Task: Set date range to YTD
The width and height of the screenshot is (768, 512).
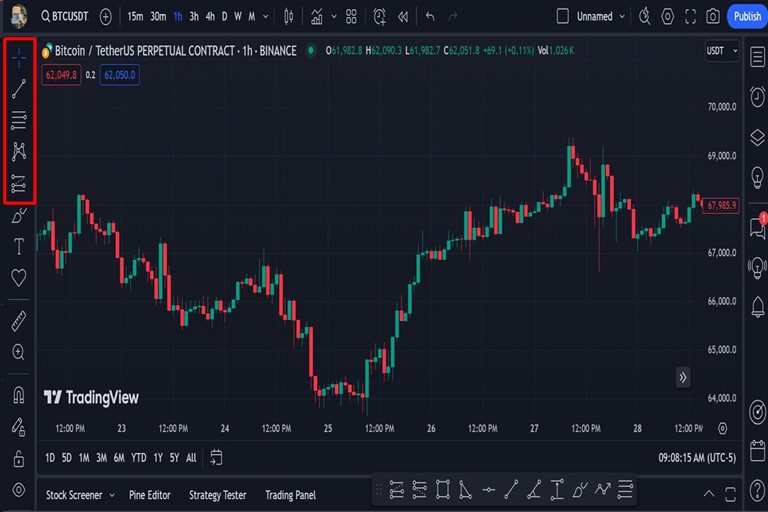Action: pyautogui.click(x=139, y=458)
